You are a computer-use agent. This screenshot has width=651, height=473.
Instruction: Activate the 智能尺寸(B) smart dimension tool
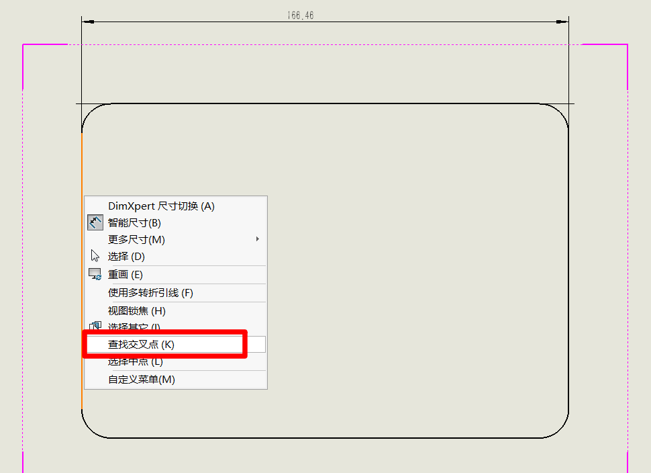(x=176, y=223)
